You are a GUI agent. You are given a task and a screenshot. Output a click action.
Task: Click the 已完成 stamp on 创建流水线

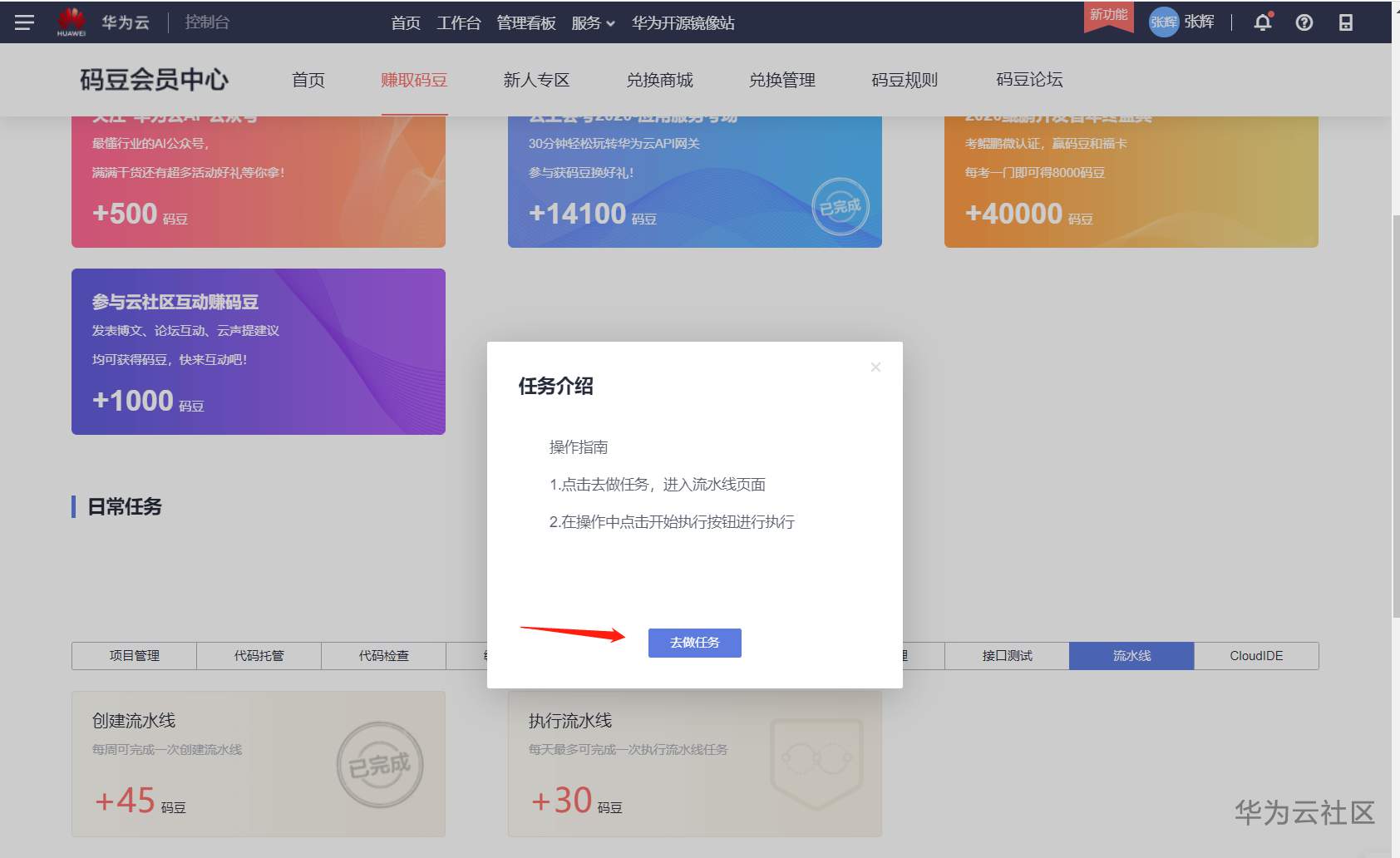click(380, 765)
